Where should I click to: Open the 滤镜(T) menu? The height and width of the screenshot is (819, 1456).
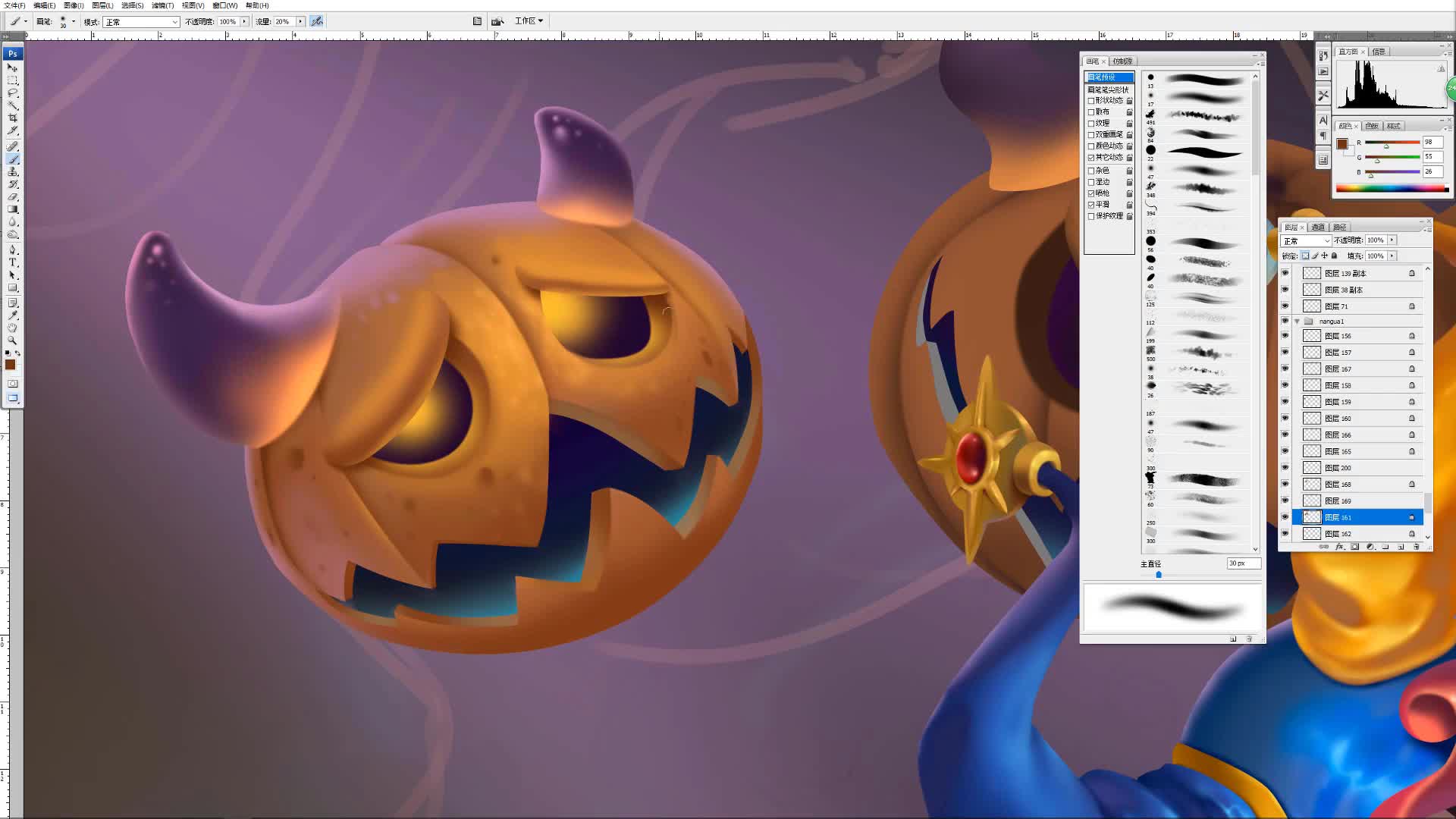point(162,5)
